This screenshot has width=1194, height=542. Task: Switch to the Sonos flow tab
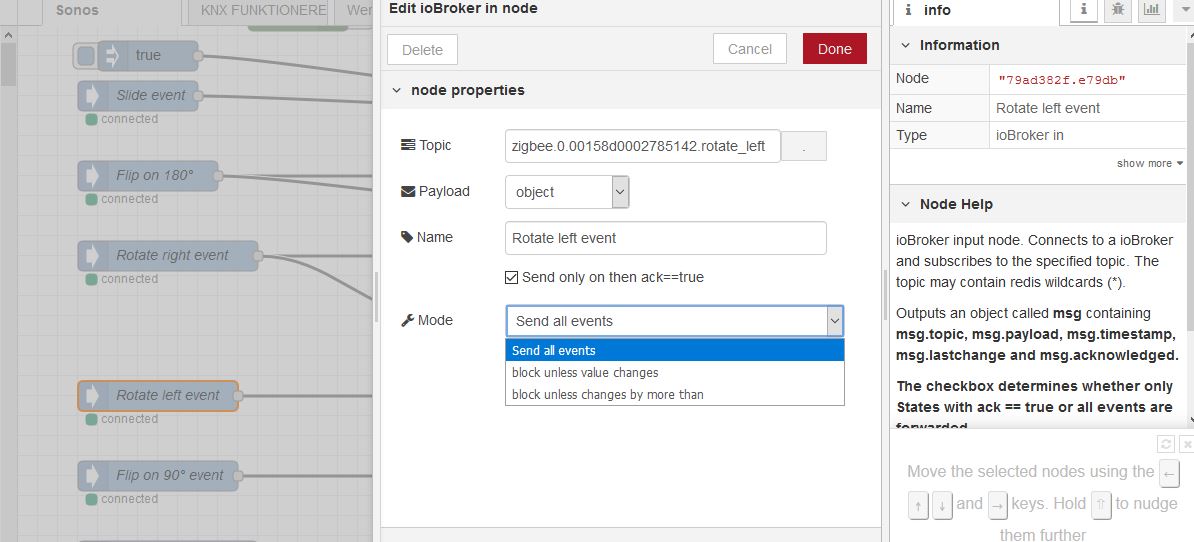pyautogui.click(x=110, y=11)
